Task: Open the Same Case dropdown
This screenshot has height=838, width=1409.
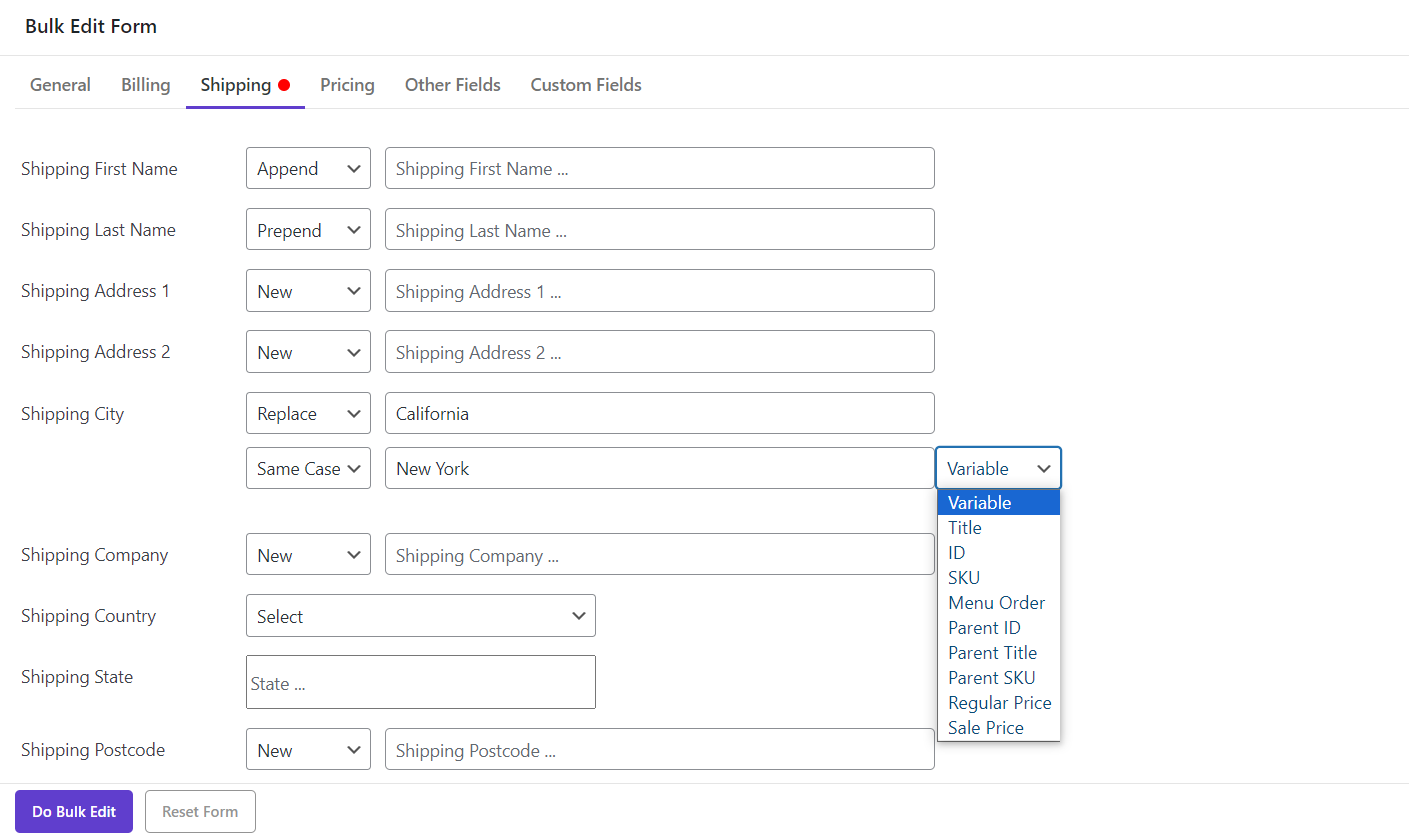Action: (x=308, y=469)
